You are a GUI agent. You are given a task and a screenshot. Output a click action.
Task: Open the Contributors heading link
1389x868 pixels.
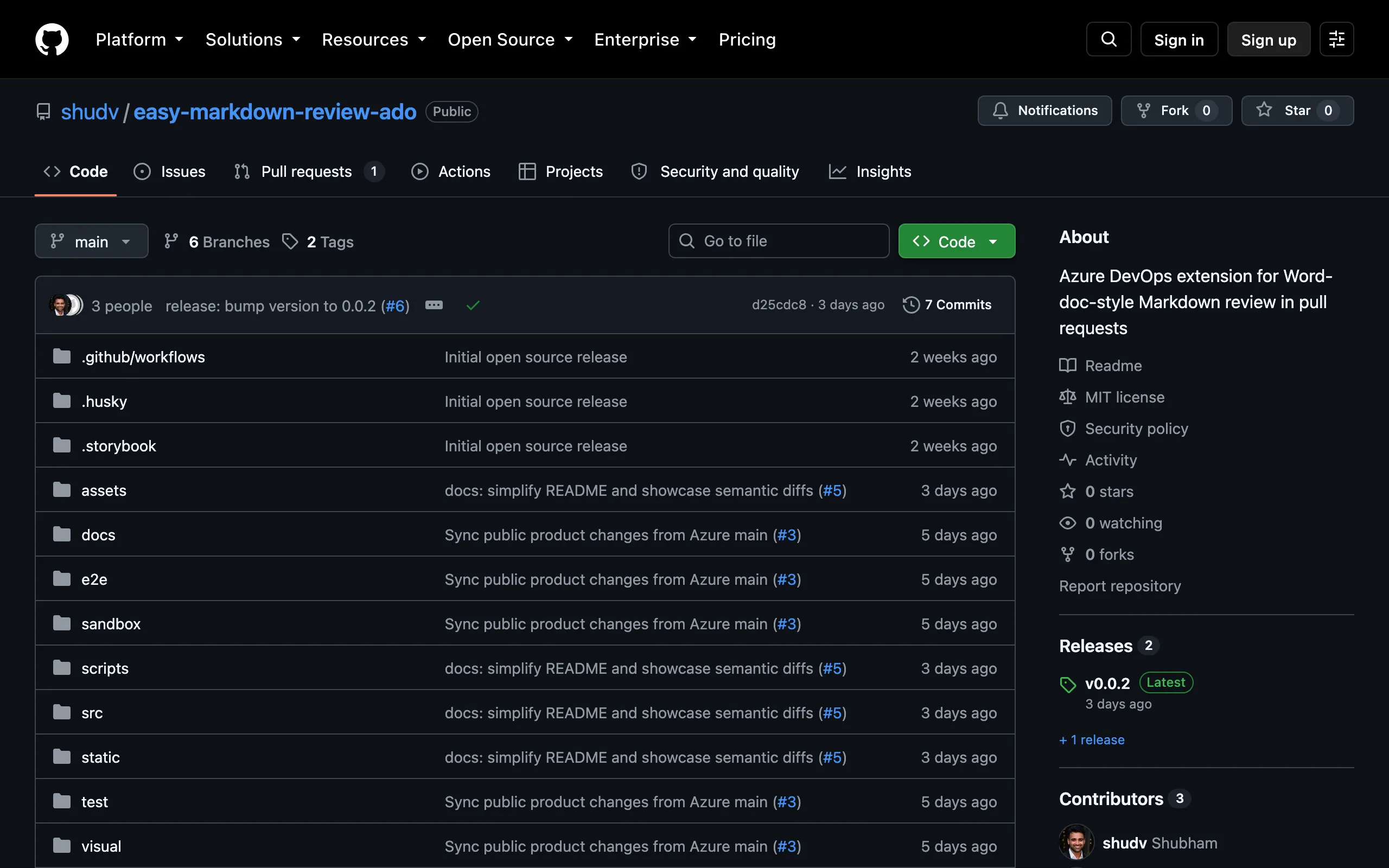tap(1124, 799)
